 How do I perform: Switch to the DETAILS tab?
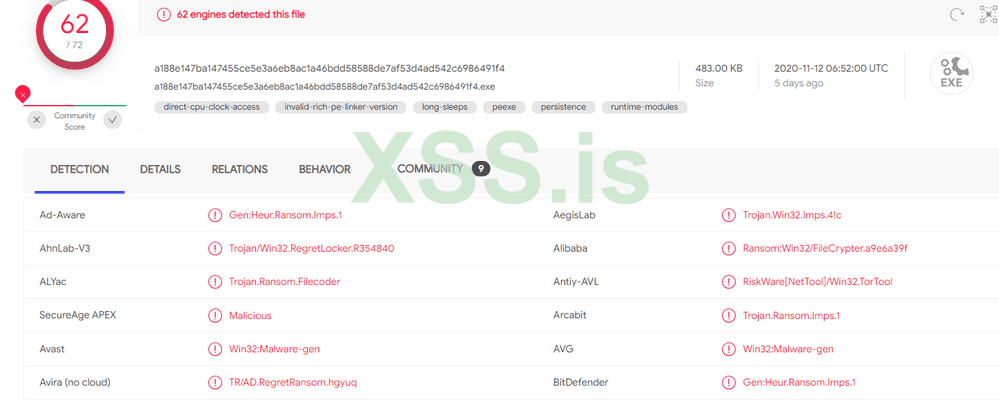pos(161,170)
